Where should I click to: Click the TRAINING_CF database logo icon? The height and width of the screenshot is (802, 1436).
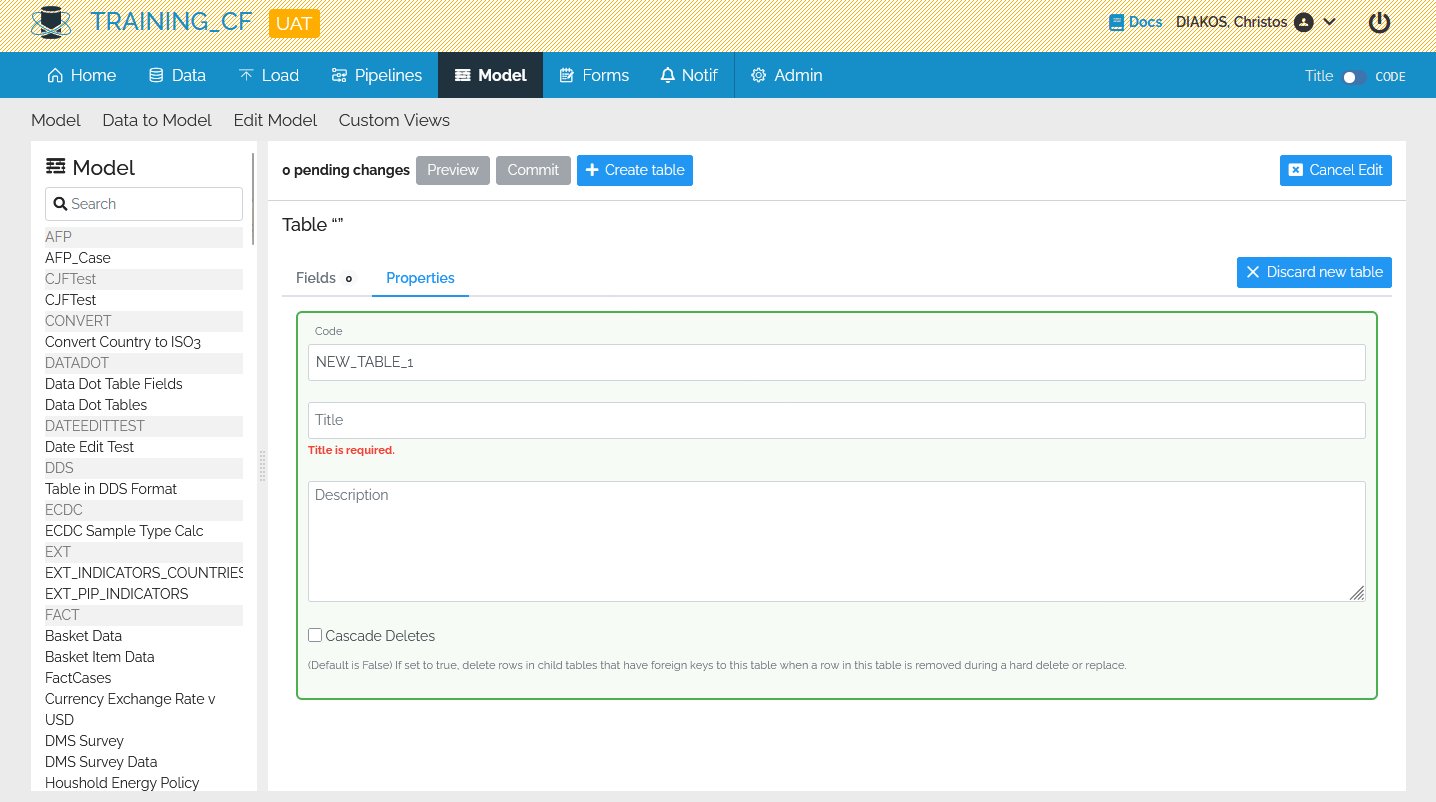coord(51,22)
